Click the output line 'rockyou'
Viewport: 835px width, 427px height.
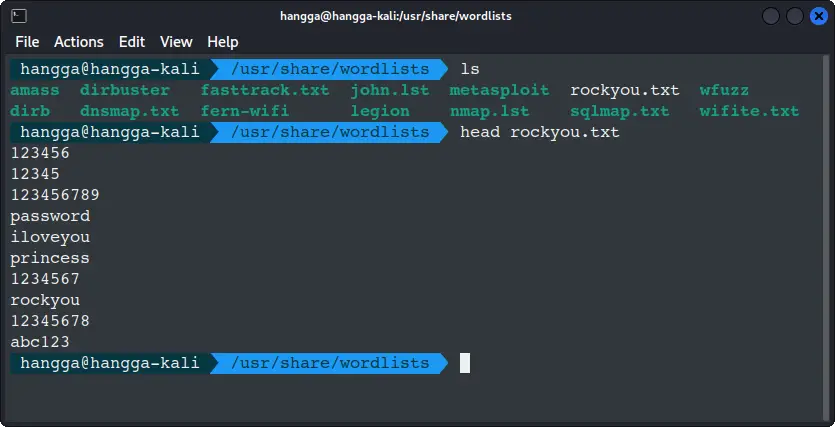45,300
